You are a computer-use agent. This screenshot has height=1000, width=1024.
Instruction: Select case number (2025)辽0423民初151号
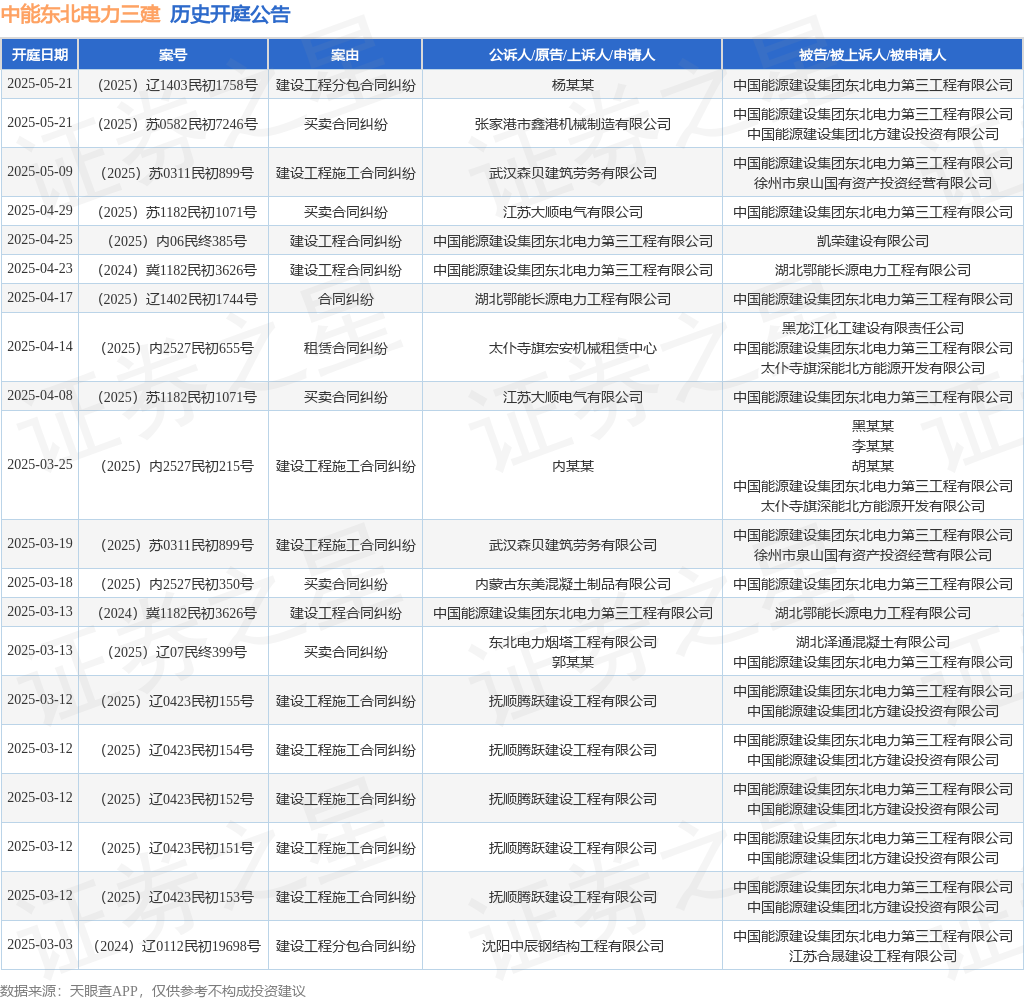click(176, 848)
